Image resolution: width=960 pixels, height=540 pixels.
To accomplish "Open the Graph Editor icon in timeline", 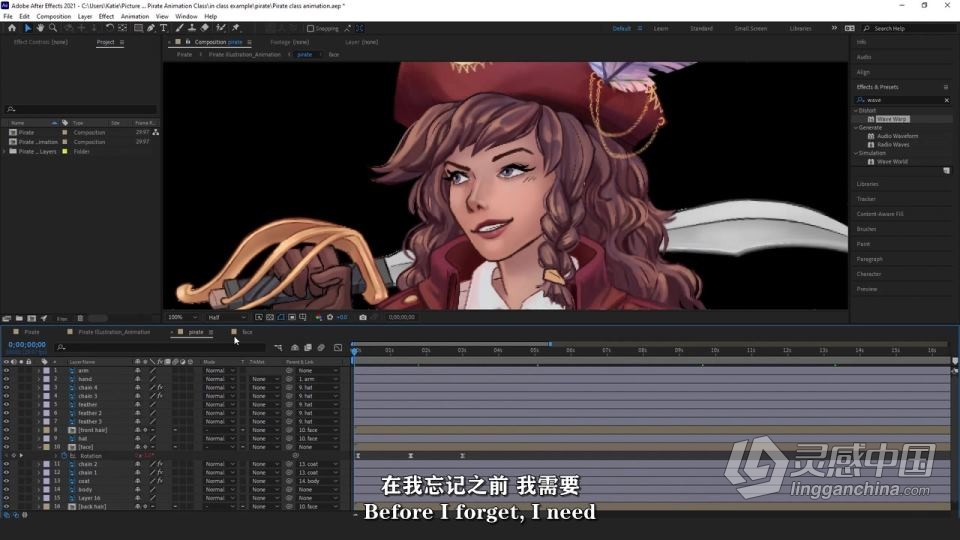I will [x=338, y=348].
